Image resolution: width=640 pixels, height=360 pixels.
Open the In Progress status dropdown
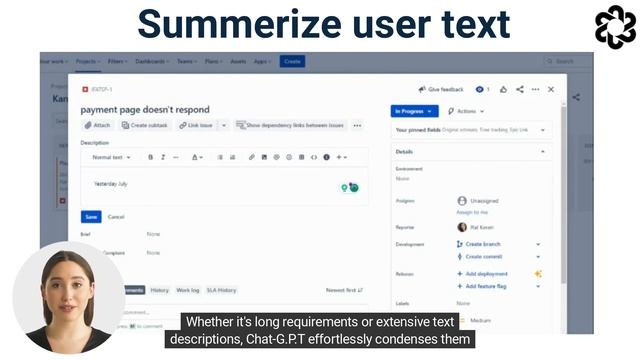pos(414,111)
